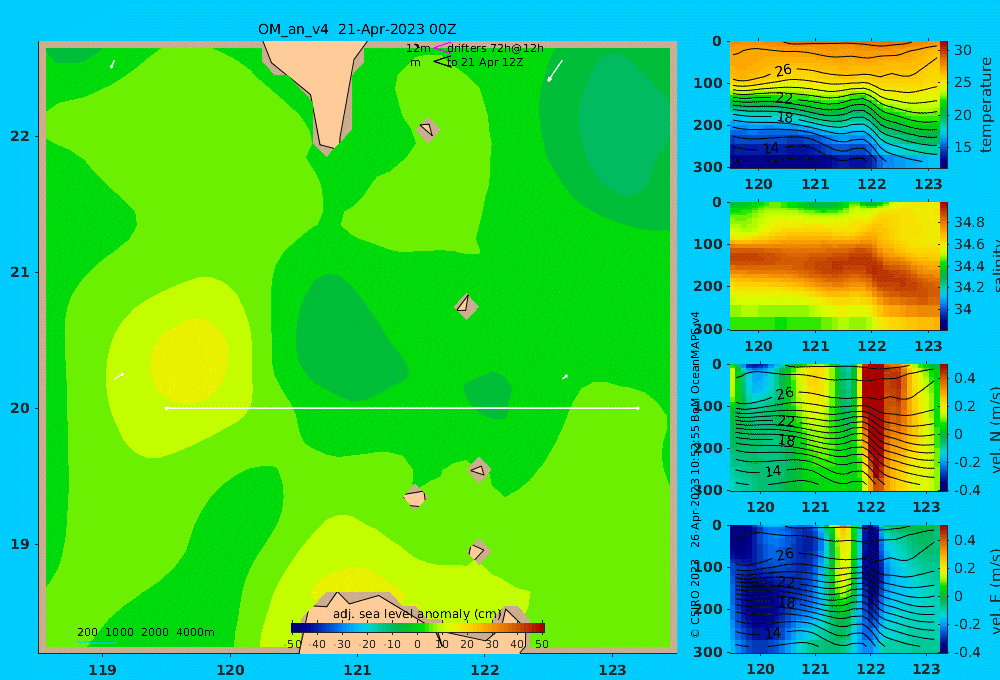Click the temperature colorbar
This screenshot has width=1000, height=680.
pyautogui.click(x=943, y=105)
